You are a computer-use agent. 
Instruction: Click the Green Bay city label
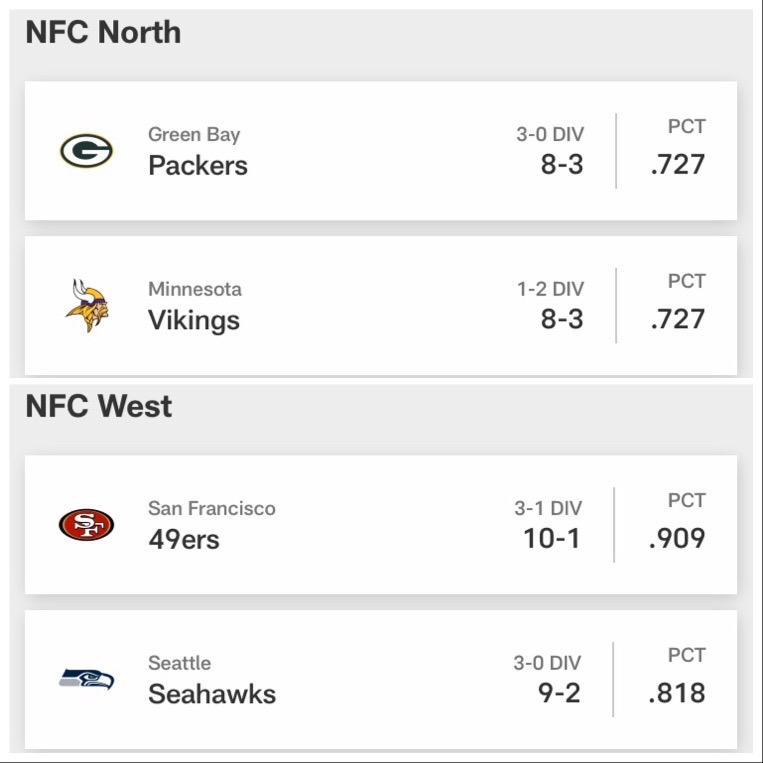click(x=194, y=135)
